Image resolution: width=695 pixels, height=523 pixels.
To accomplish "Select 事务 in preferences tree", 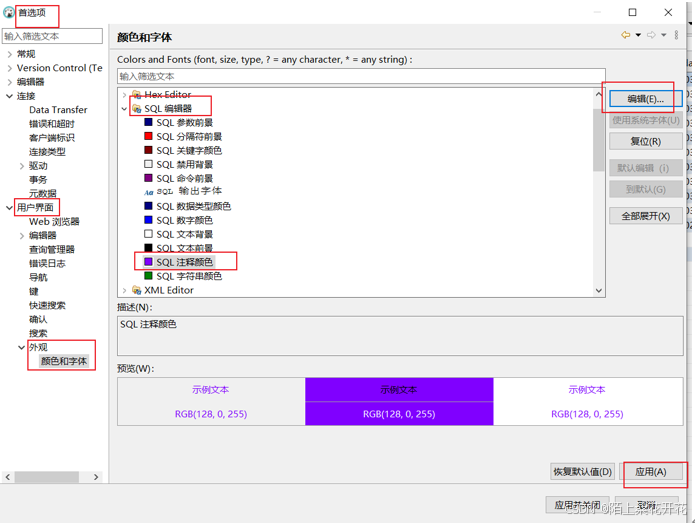I will click(38, 180).
